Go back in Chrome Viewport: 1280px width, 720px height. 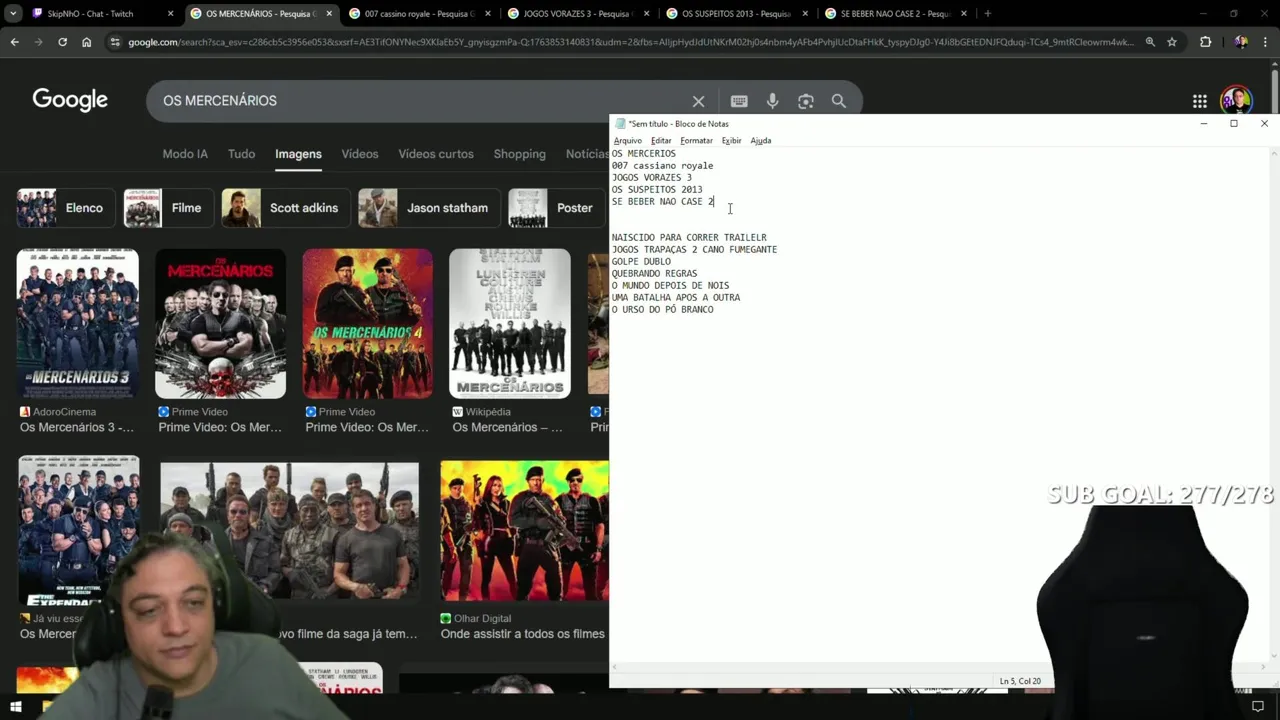(x=14, y=42)
